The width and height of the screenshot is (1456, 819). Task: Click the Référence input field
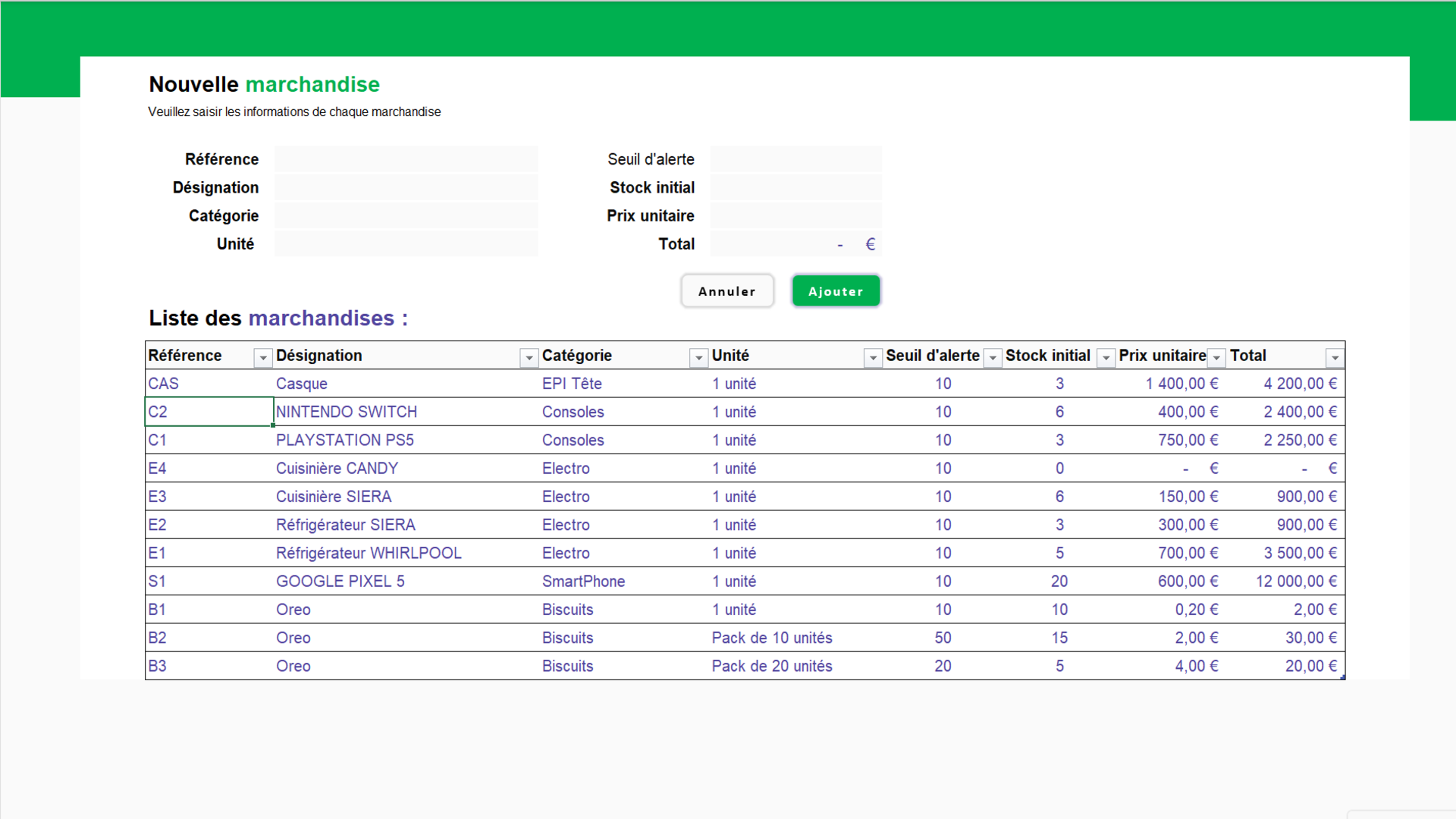pos(406,159)
